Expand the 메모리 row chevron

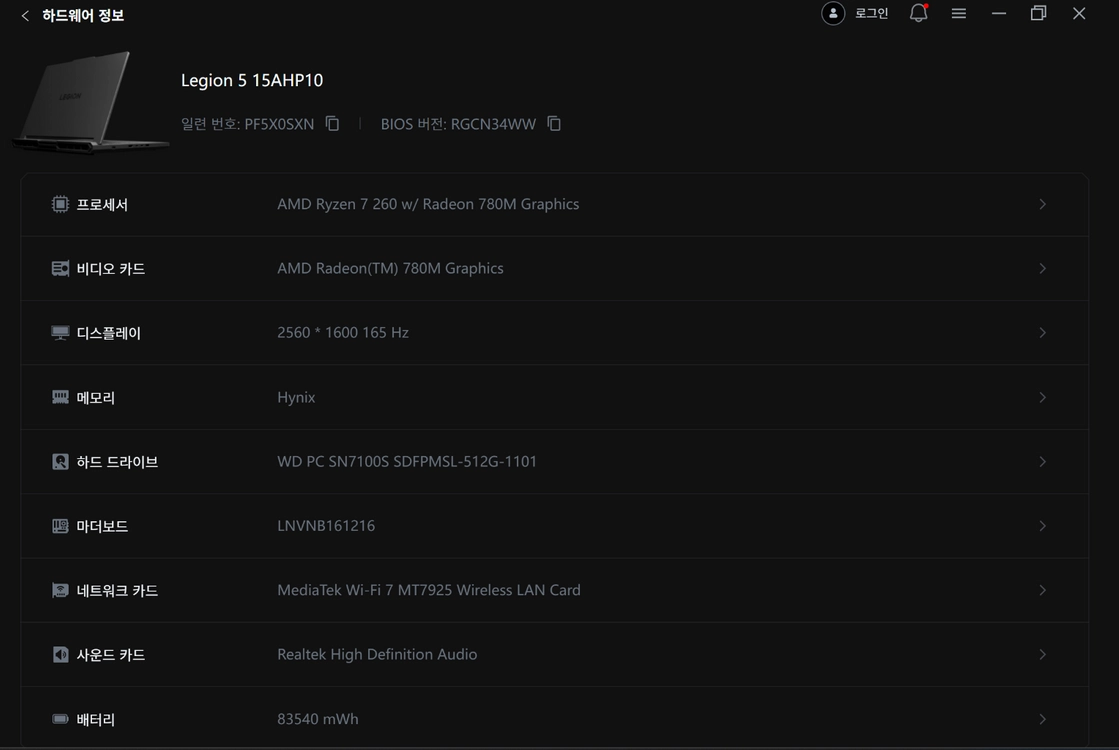[x=1043, y=397]
